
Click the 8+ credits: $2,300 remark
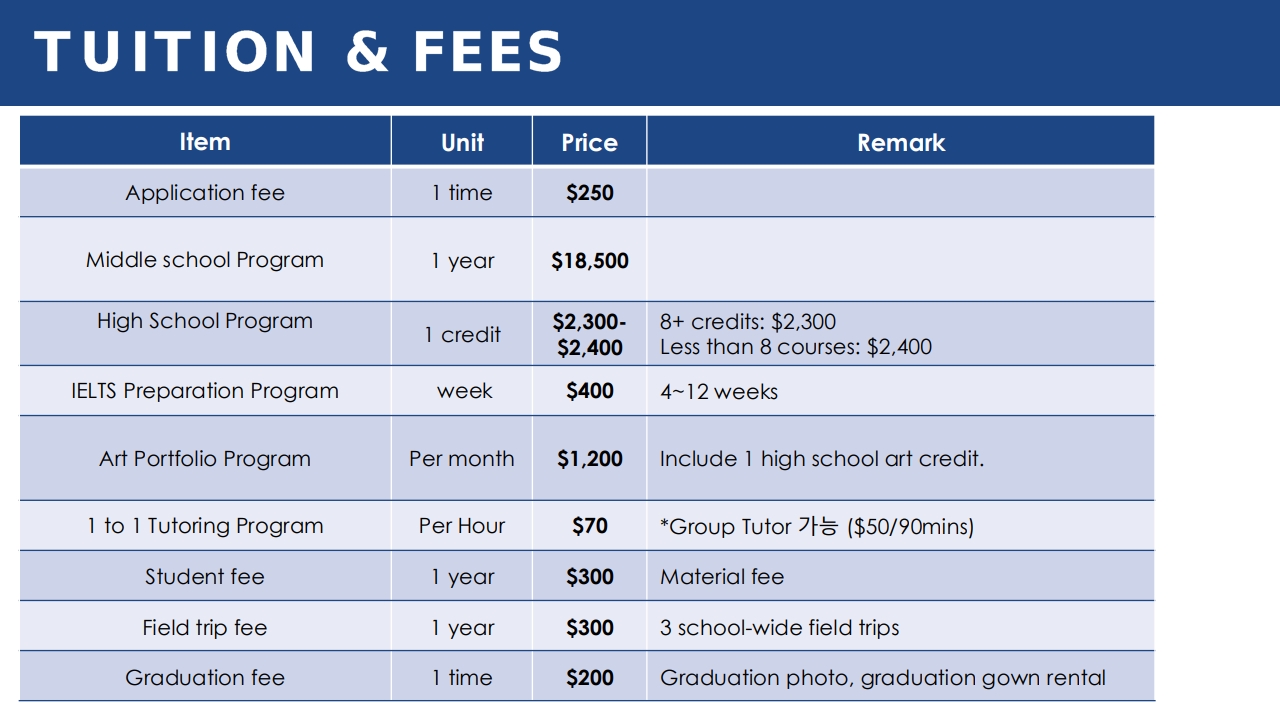click(x=748, y=322)
